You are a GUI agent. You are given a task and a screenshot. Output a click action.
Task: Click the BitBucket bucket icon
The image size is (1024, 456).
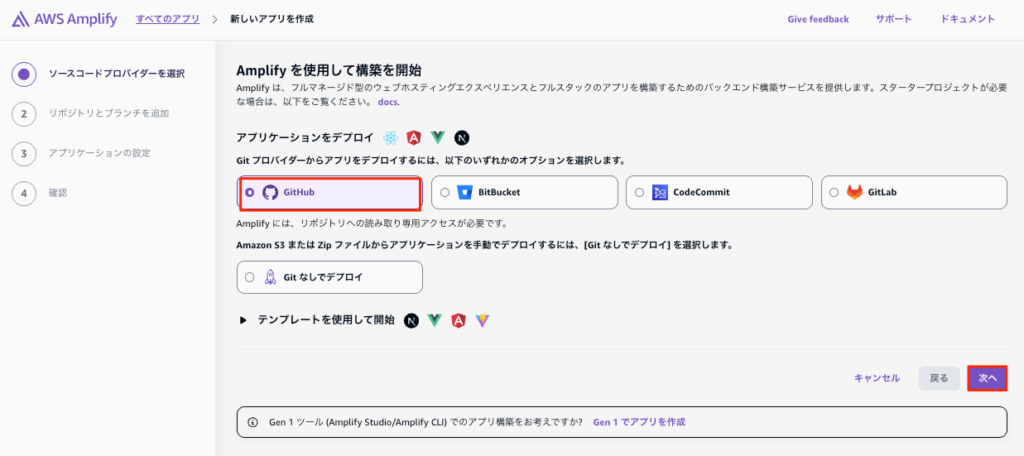464,192
